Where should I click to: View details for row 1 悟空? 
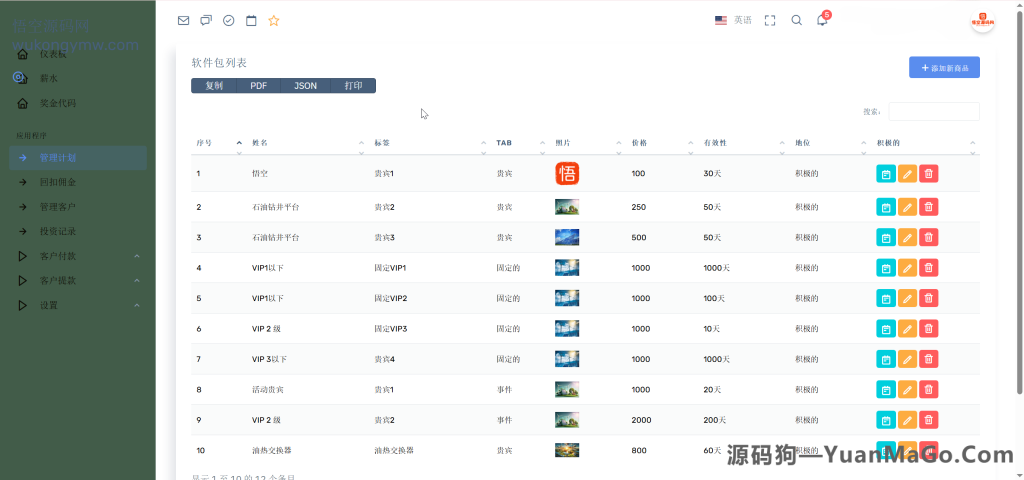886,174
